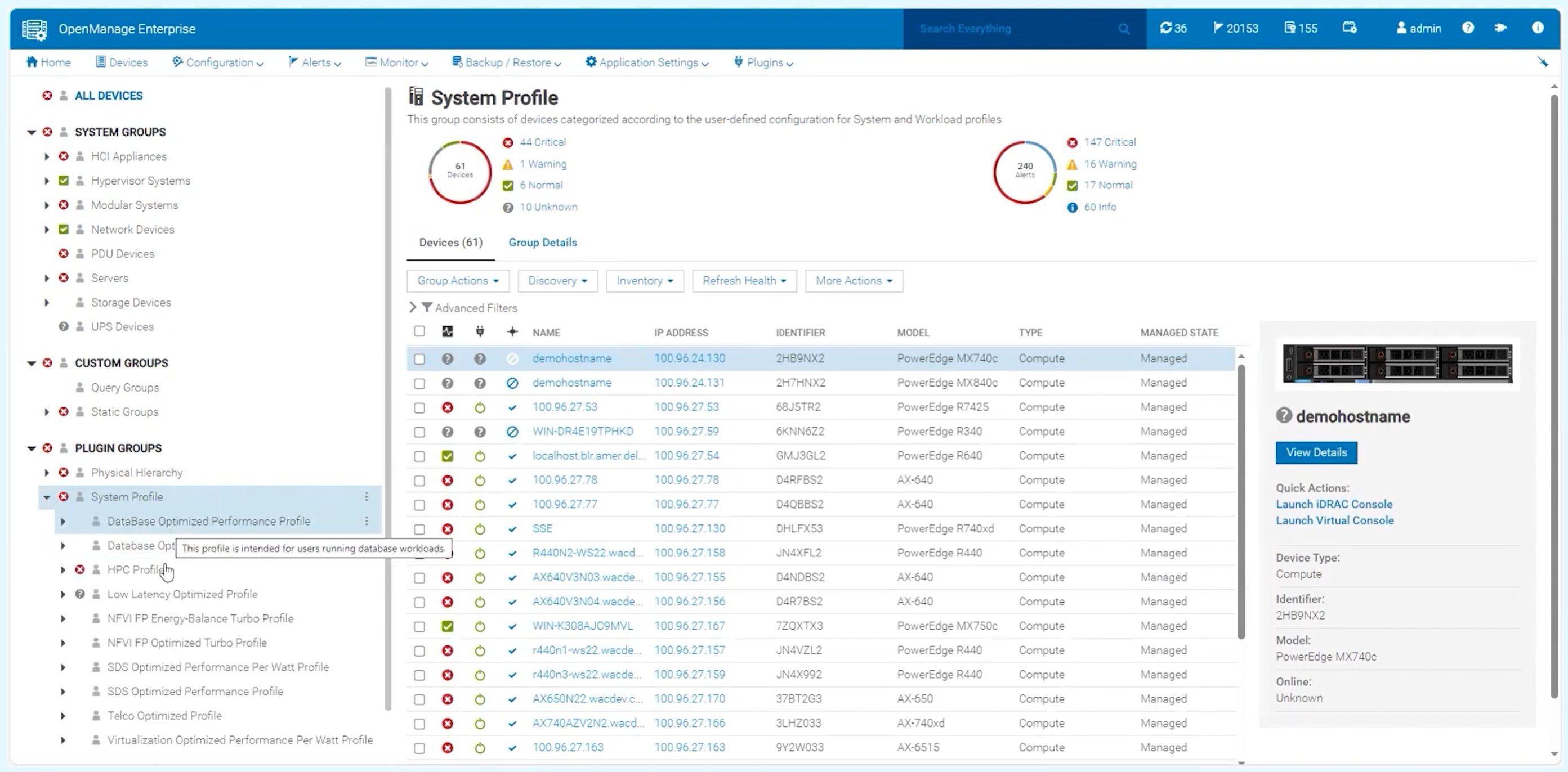Click the help question mark icon

click(1468, 28)
